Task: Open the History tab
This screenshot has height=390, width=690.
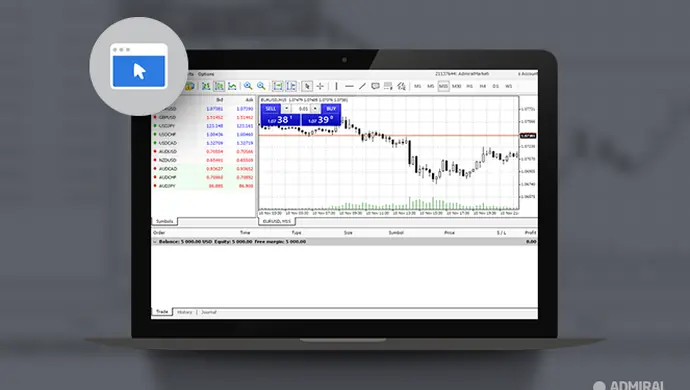Action: pyautogui.click(x=185, y=312)
